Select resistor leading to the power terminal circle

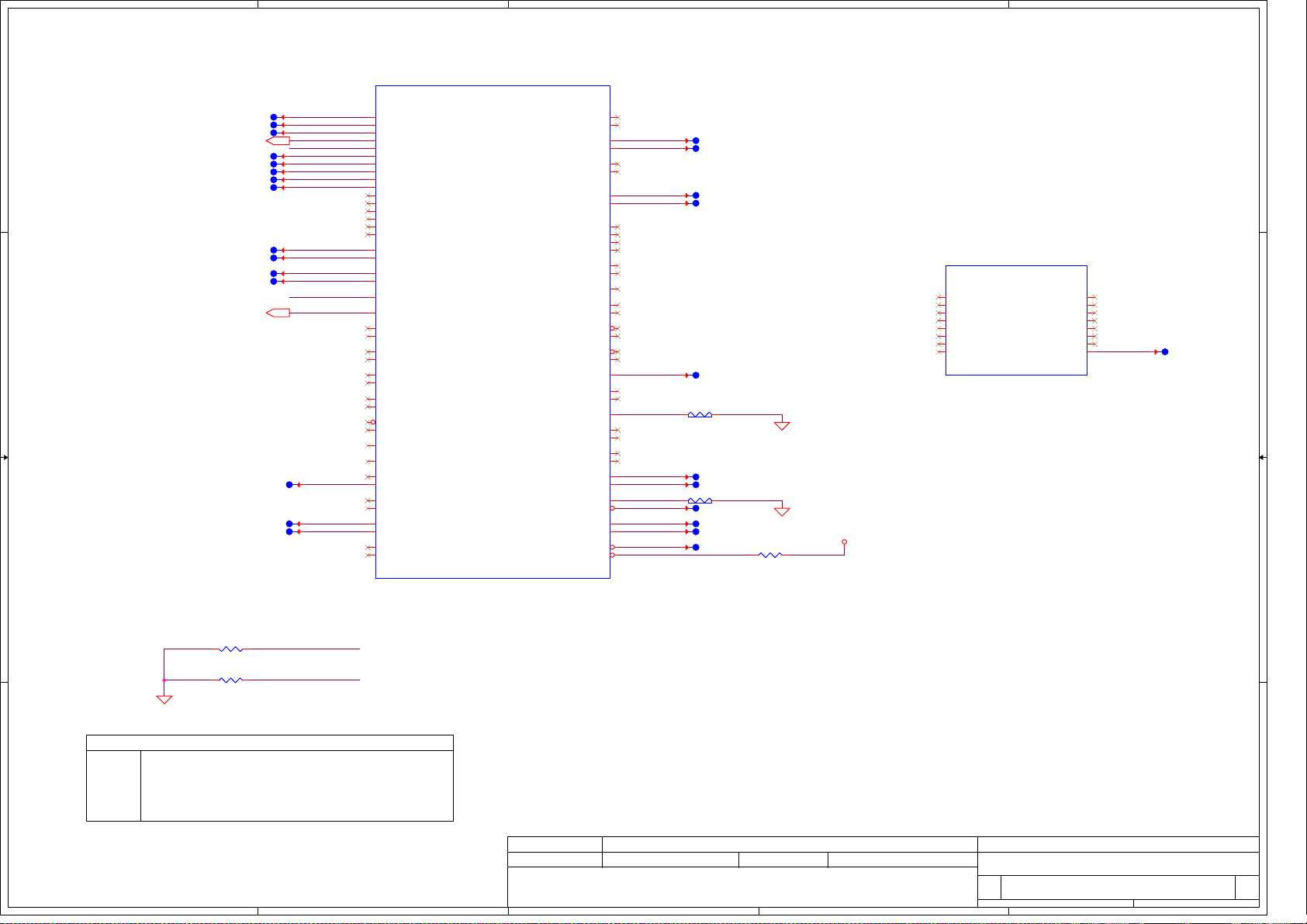coord(769,555)
